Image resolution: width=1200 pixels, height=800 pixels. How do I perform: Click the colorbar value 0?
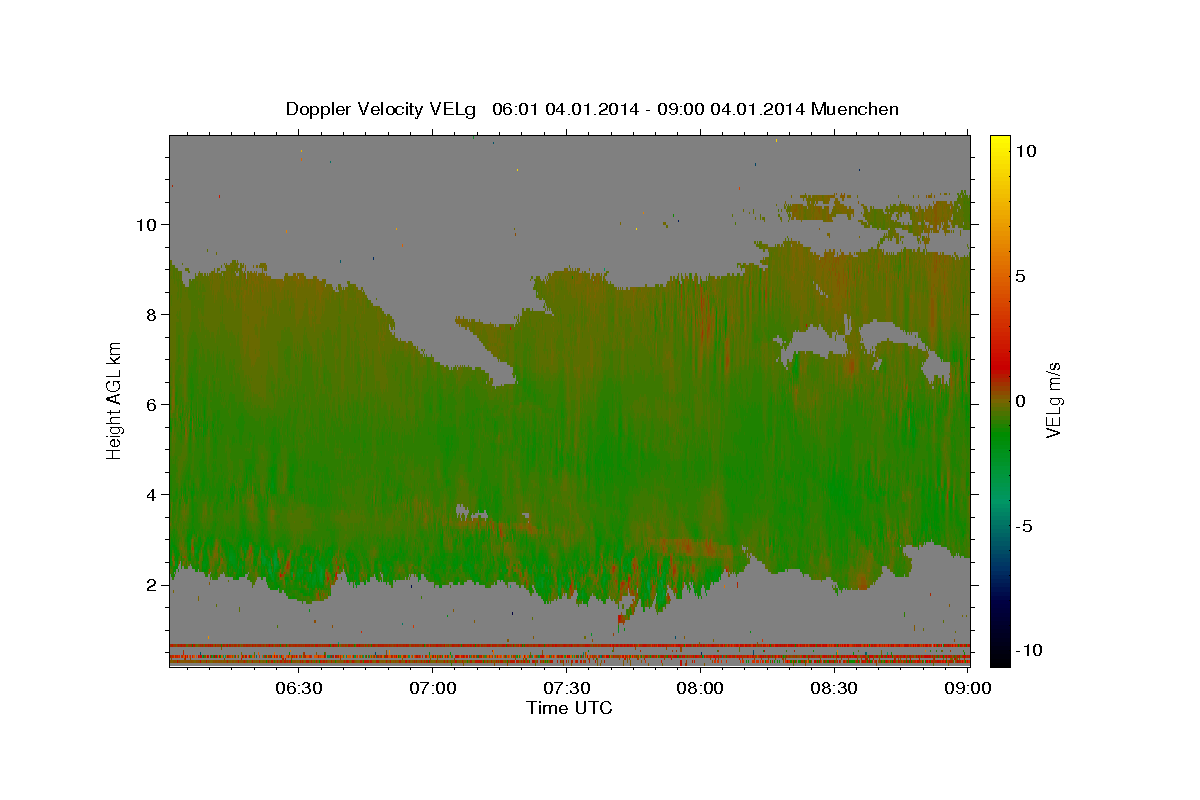tap(1021, 401)
